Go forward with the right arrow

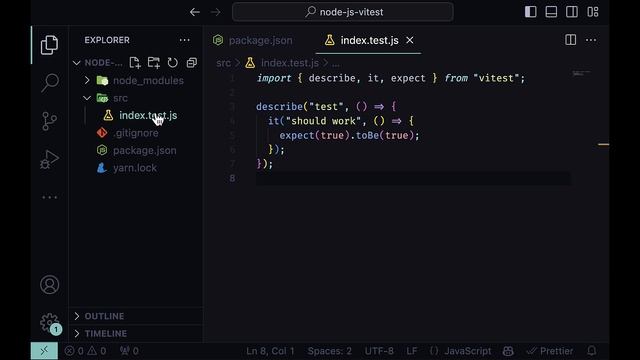coord(216,12)
